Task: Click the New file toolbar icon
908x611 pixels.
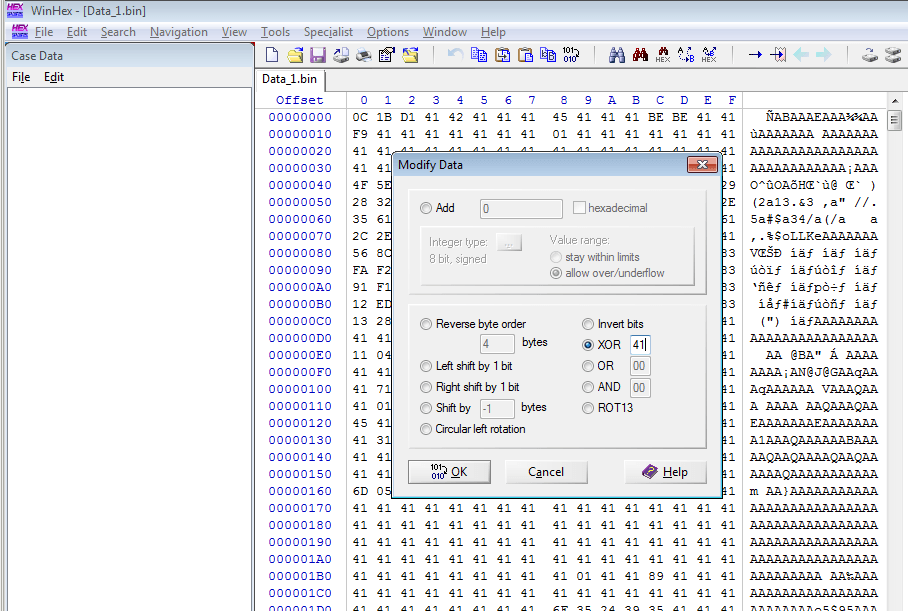Action: (x=271, y=55)
